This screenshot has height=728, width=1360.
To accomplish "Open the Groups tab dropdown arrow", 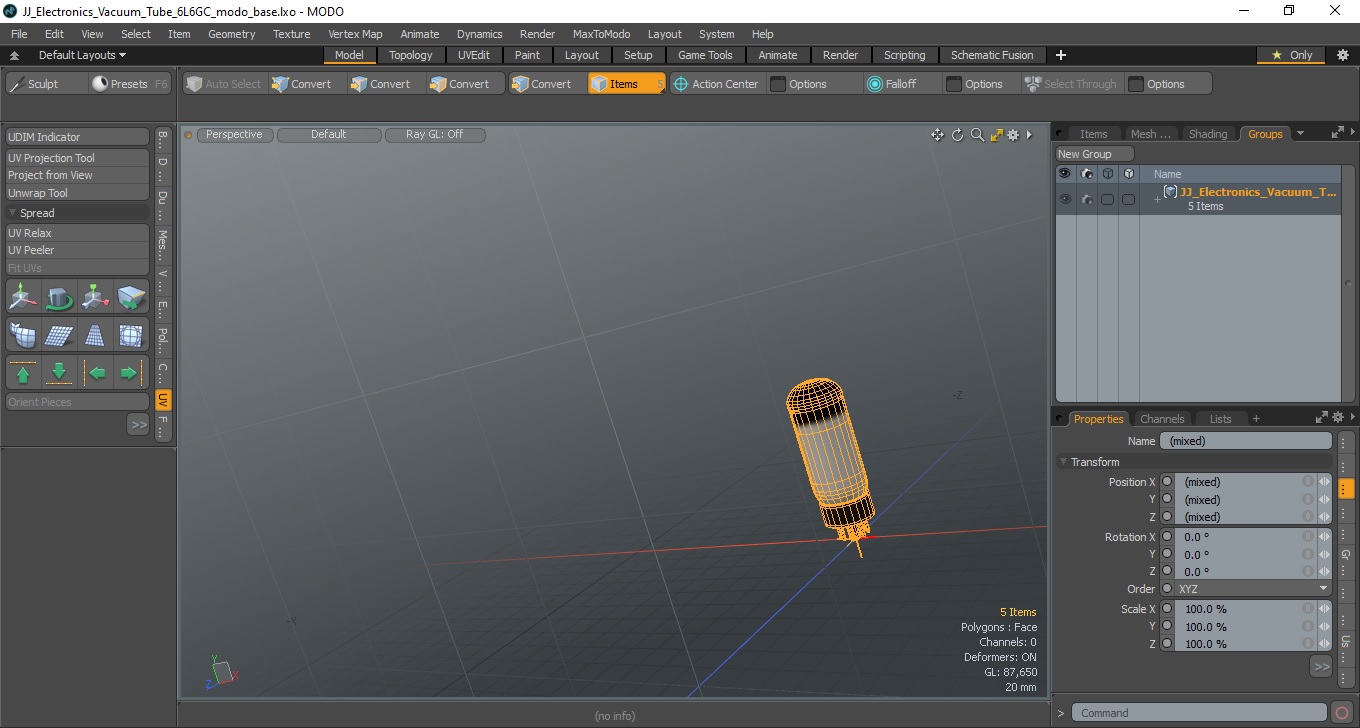I will 1300,134.
